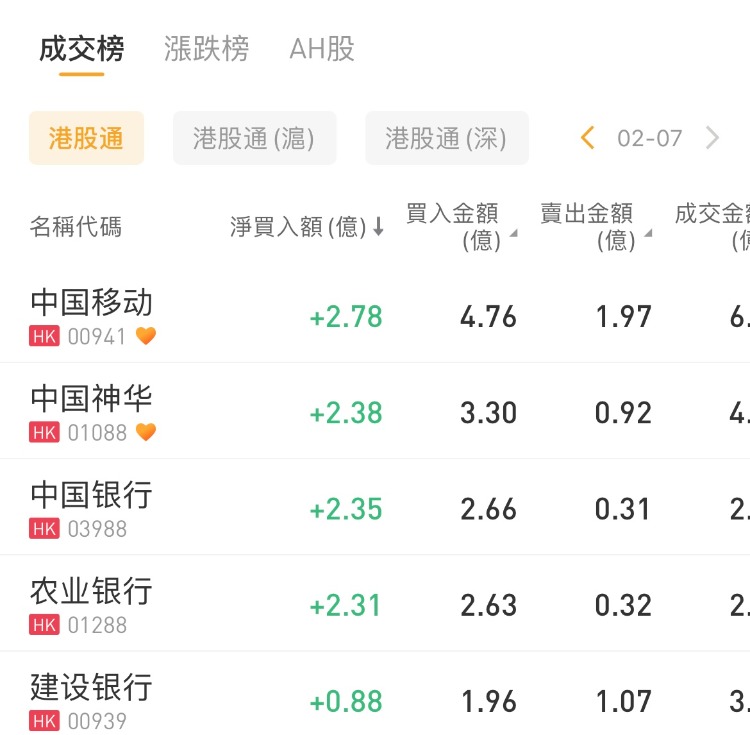Open 农业银行 stock row
Image resolution: width=750 pixels, height=735 pixels.
click(x=91, y=591)
